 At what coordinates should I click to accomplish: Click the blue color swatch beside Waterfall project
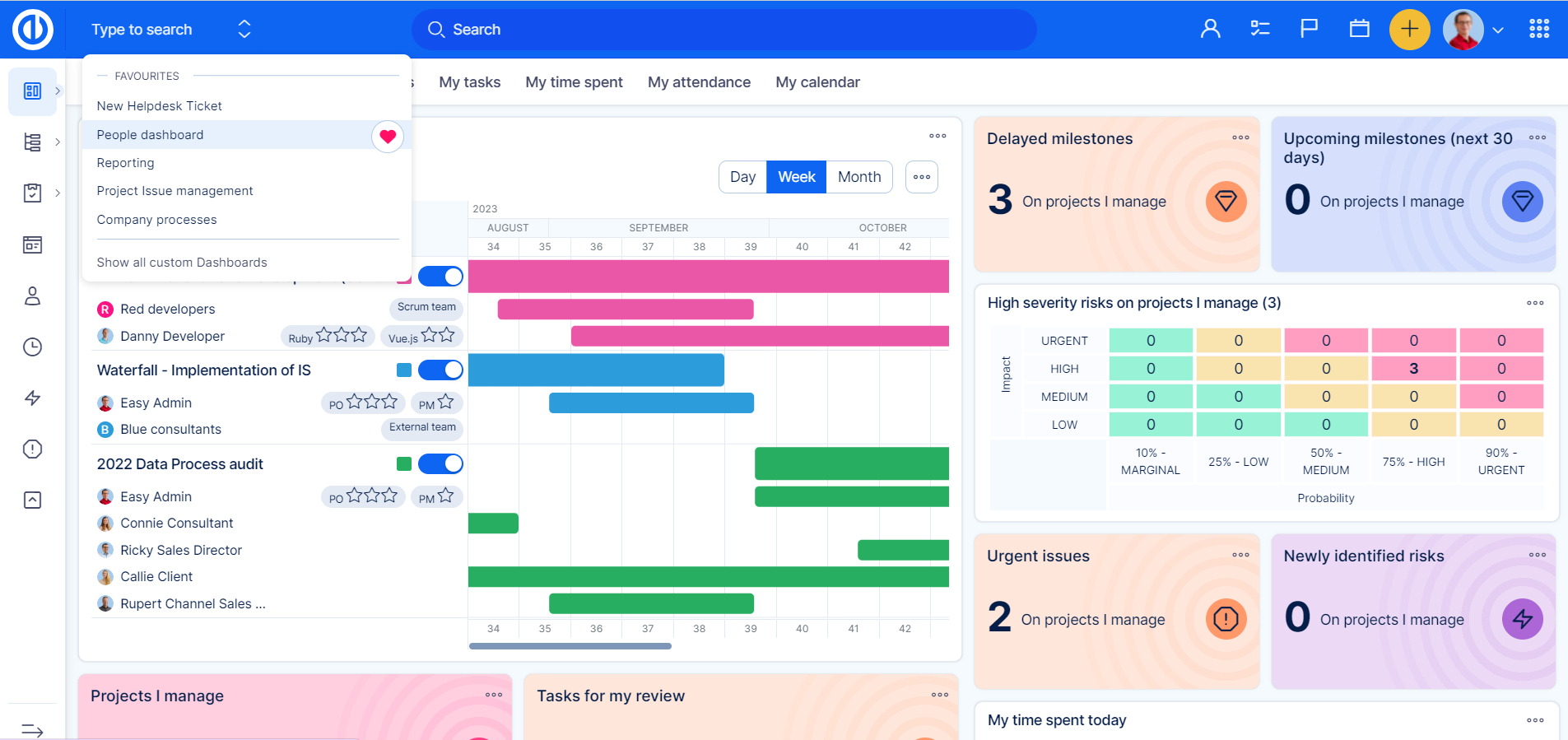tap(404, 370)
